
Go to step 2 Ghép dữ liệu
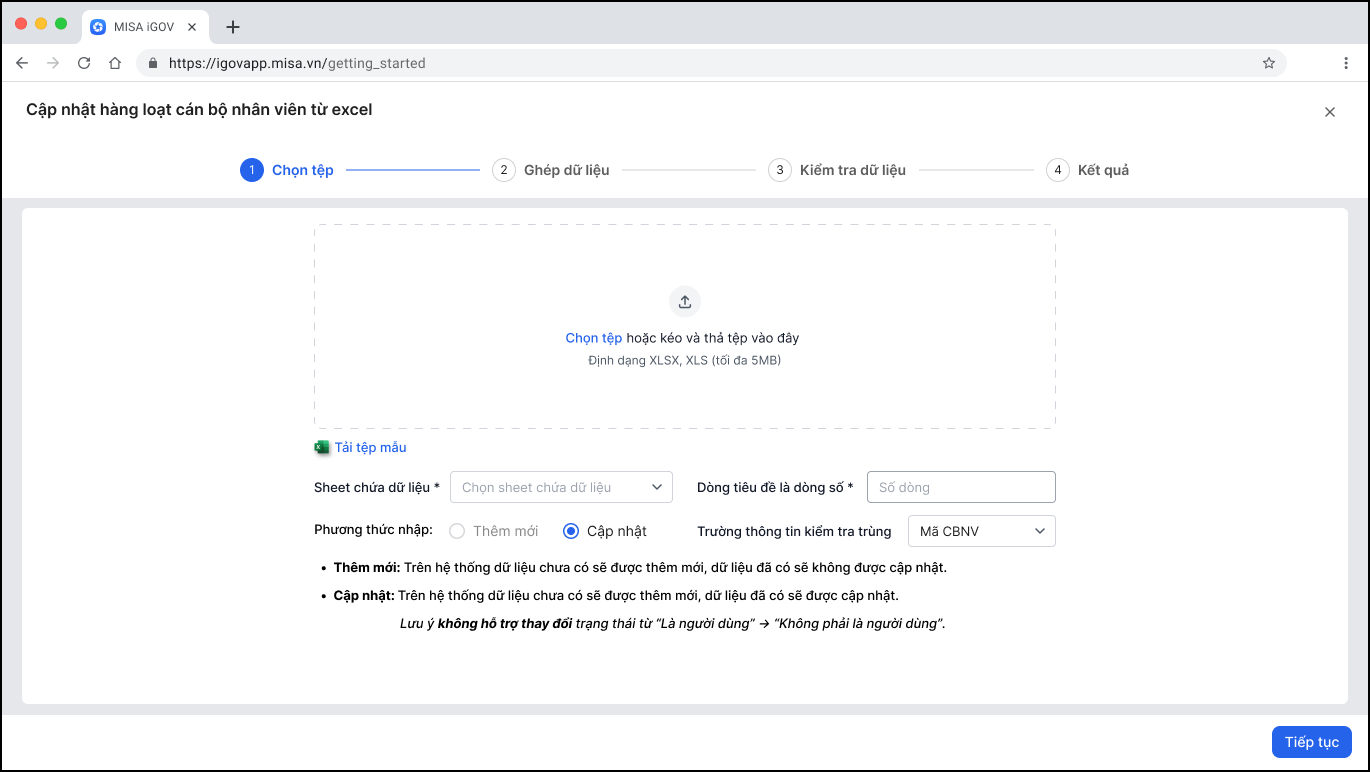click(x=551, y=170)
